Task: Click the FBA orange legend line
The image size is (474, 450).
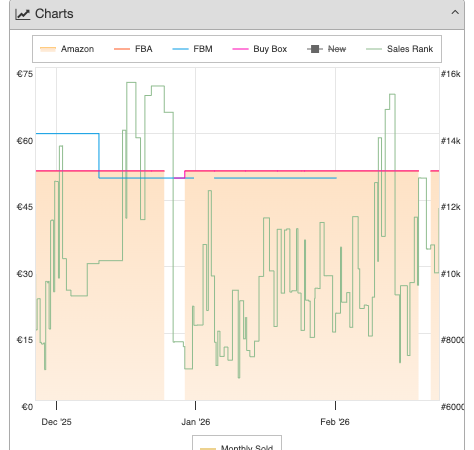Action: point(122,49)
